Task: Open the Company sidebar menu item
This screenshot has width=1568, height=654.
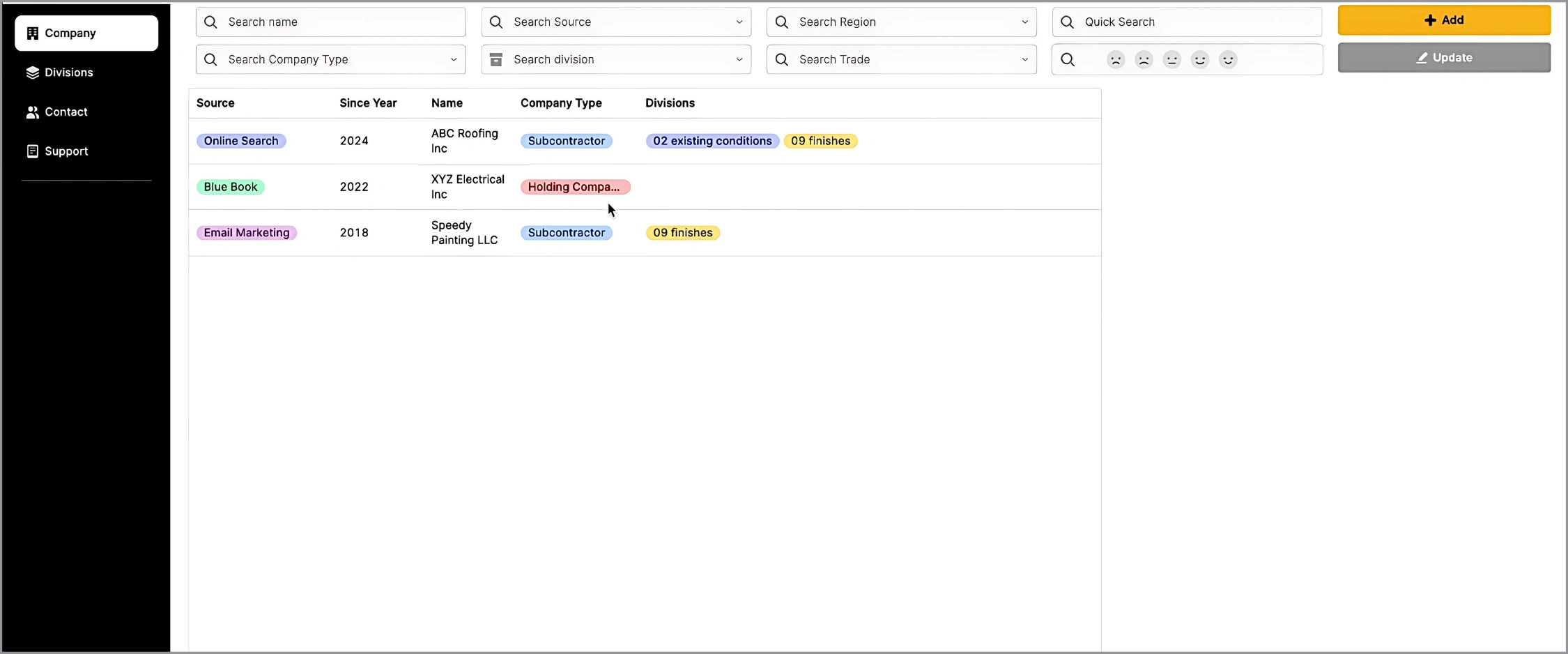Action: click(86, 33)
